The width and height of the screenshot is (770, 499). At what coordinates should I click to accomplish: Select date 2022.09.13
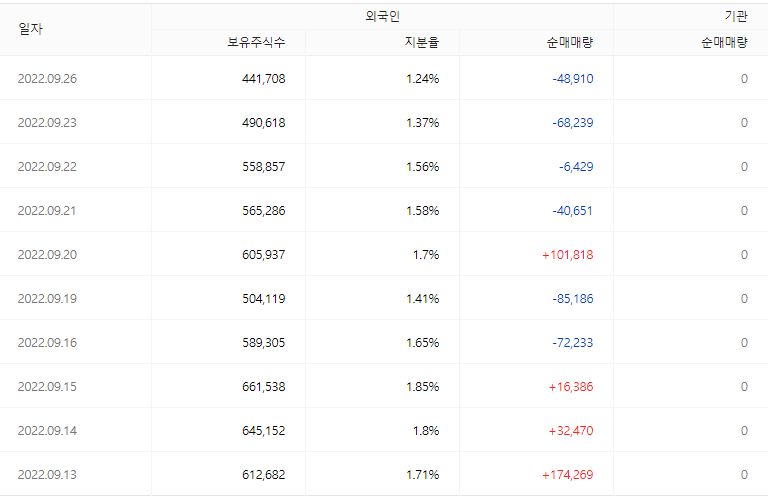coord(47,474)
